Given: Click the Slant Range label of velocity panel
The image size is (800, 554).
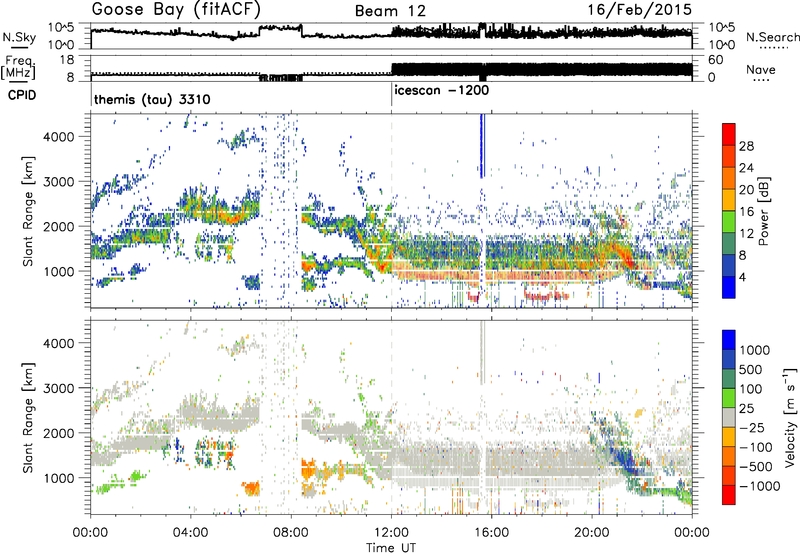Looking at the screenshot, I should (28, 418).
